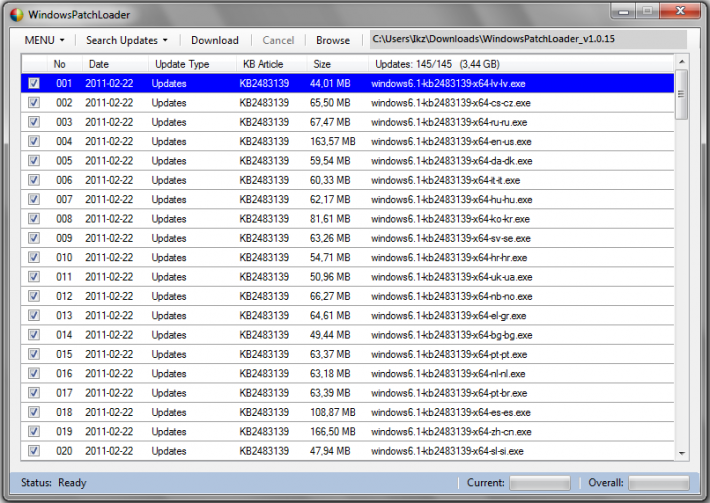The height and width of the screenshot is (503, 710).
Task: Click the 163,57 MB size cell
Action: click(x=333, y=142)
